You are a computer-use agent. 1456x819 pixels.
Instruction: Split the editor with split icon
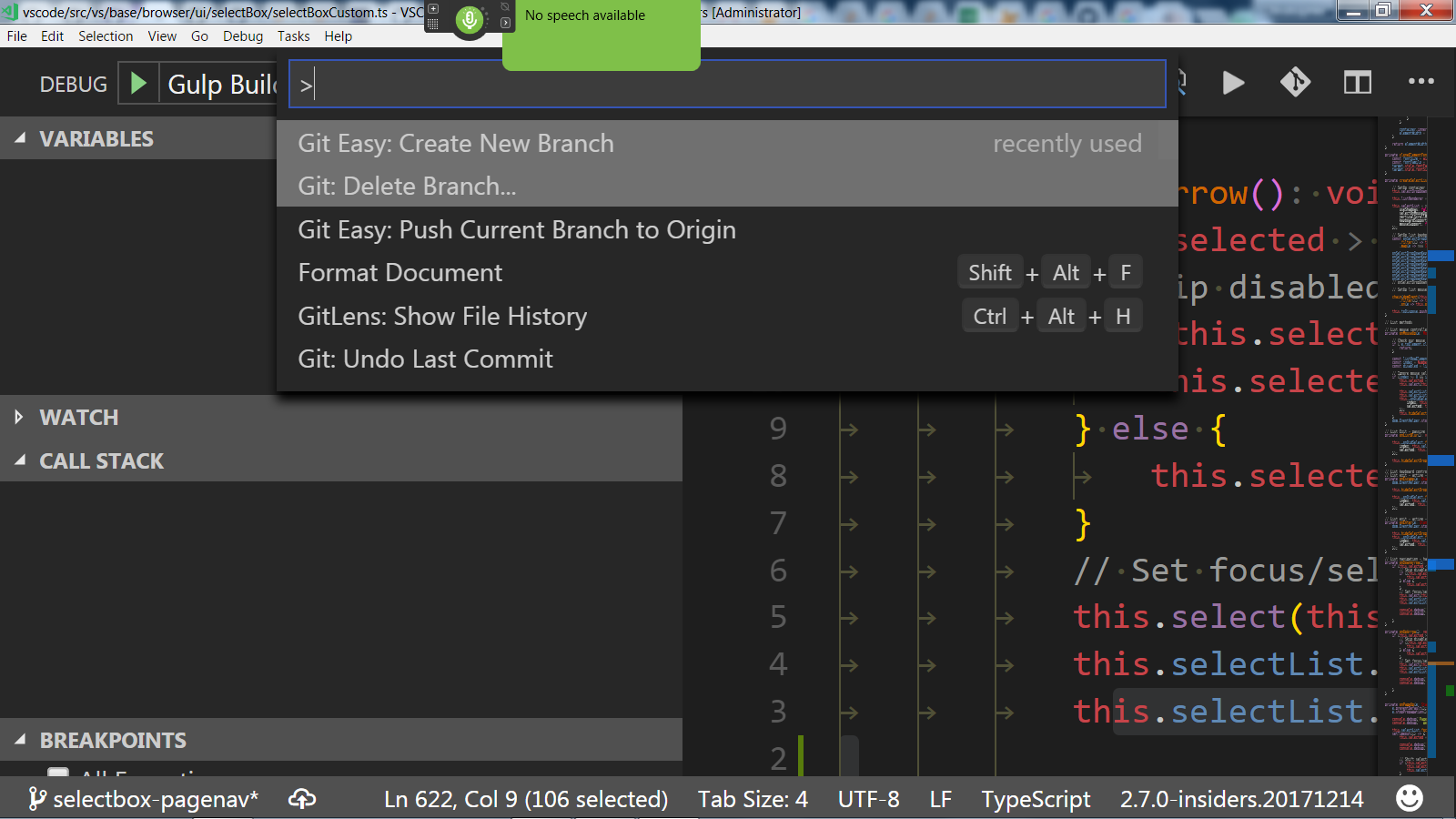(1357, 83)
